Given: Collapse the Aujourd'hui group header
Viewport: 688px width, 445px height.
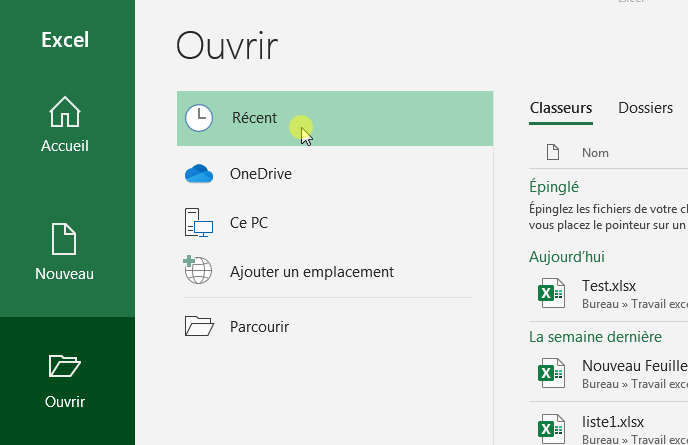Looking at the screenshot, I should [566, 257].
